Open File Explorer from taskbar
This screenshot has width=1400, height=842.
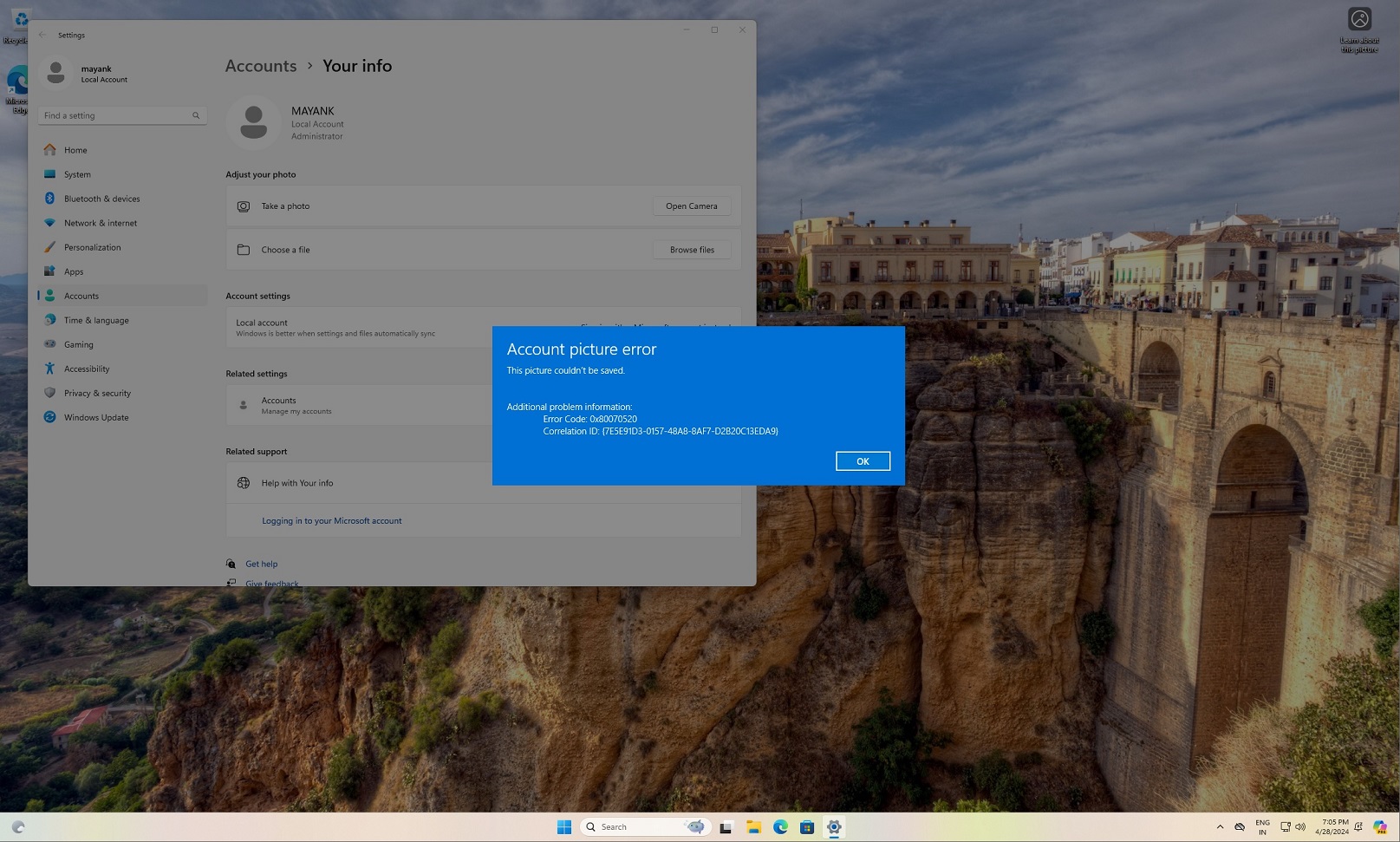click(x=753, y=827)
